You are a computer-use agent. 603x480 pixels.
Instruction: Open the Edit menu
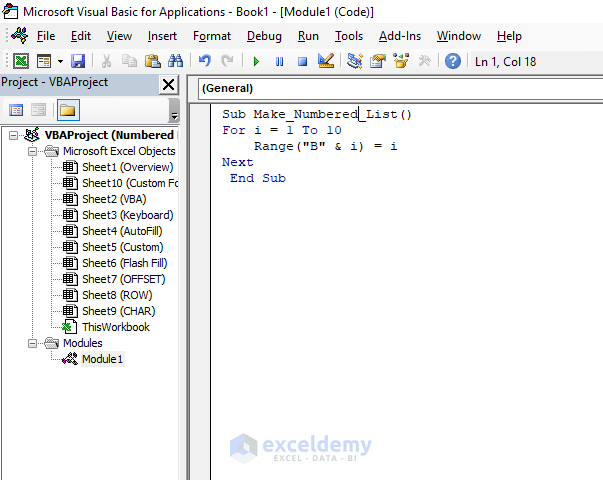[81, 36]
